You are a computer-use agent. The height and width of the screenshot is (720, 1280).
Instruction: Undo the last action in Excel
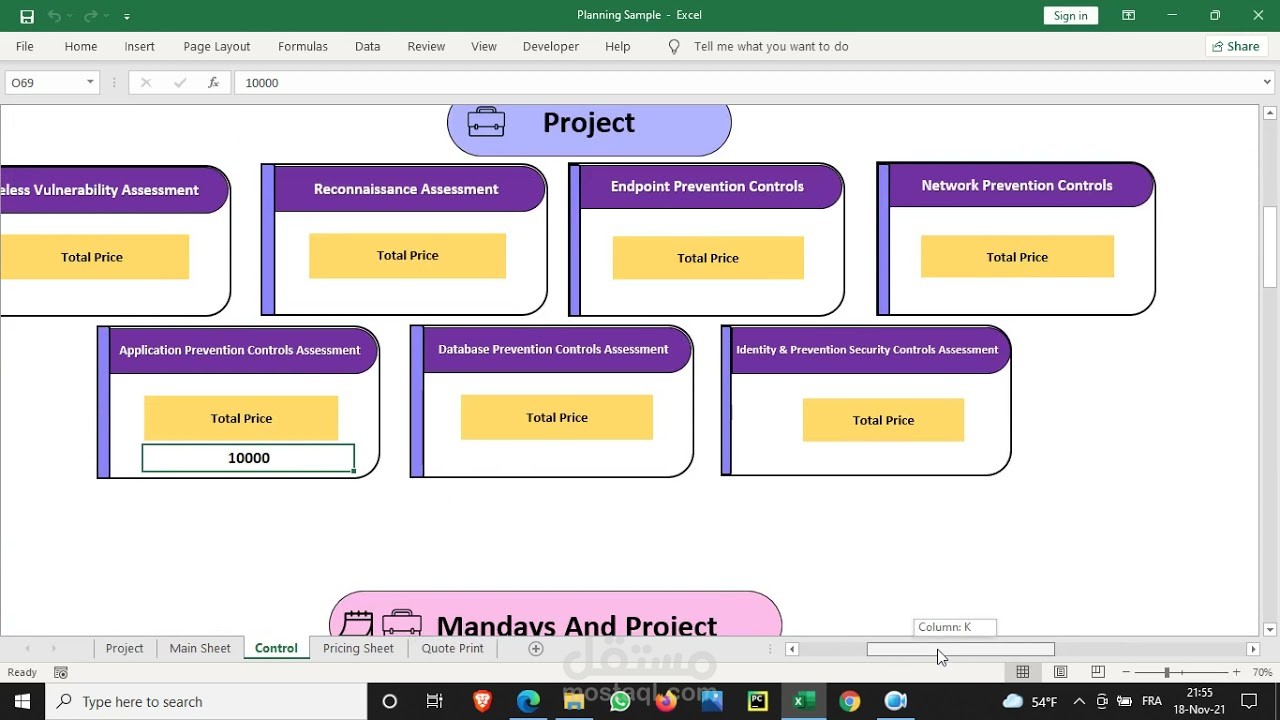(x=55, y=16)
